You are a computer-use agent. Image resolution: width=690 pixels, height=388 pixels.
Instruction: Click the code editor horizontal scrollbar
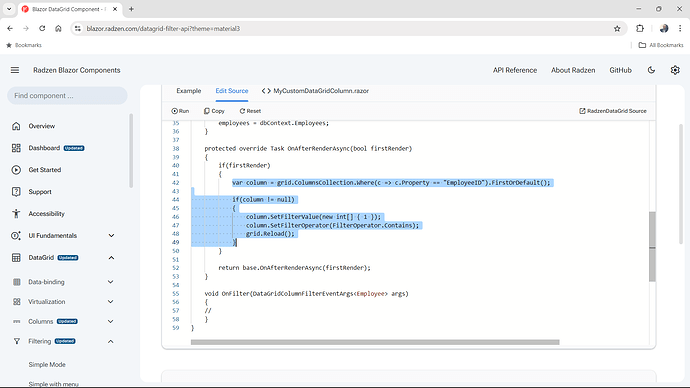(x=375, y=342)
